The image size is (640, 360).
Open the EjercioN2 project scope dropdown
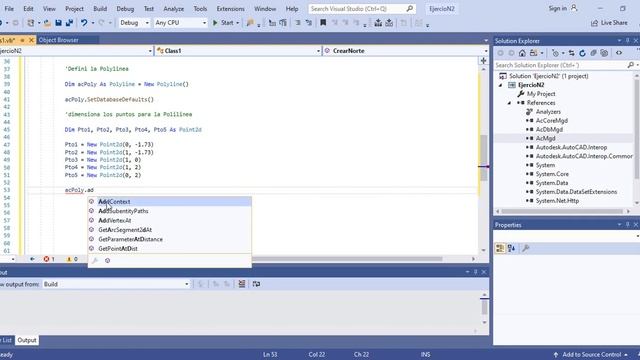[x=76, y=51]
